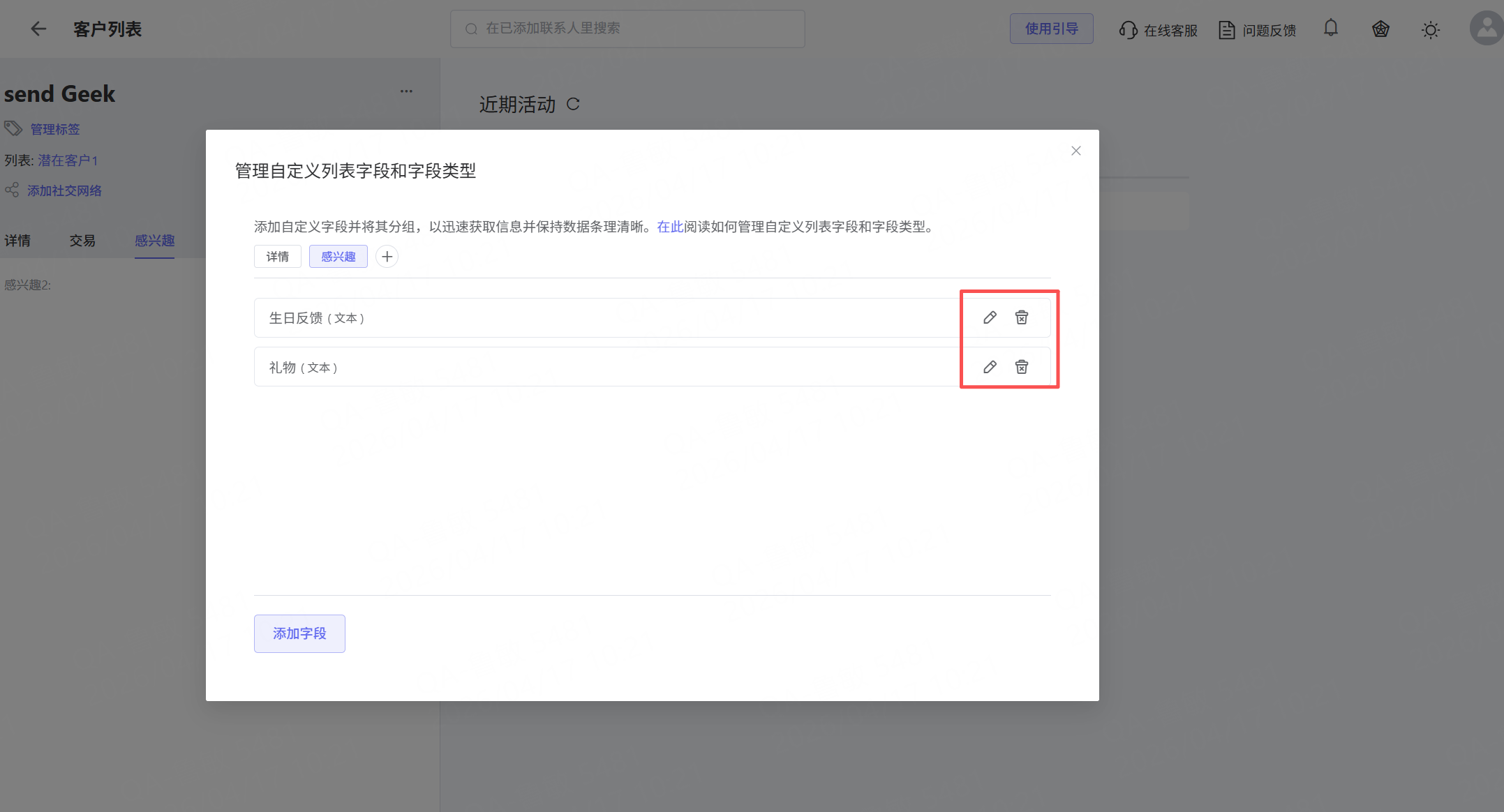Open the notifications bell
1504x812 pixels.
point(1331,29)
